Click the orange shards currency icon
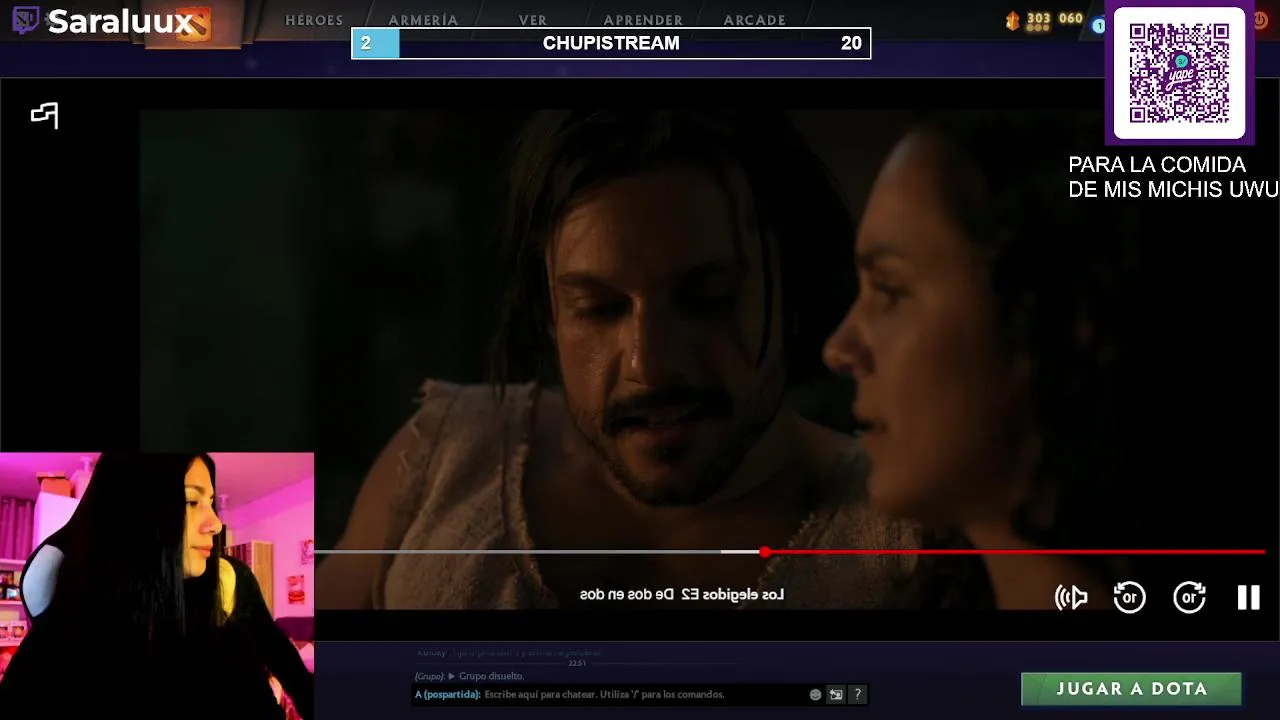Viewport: 1280px width, 720px height. 1012,20
